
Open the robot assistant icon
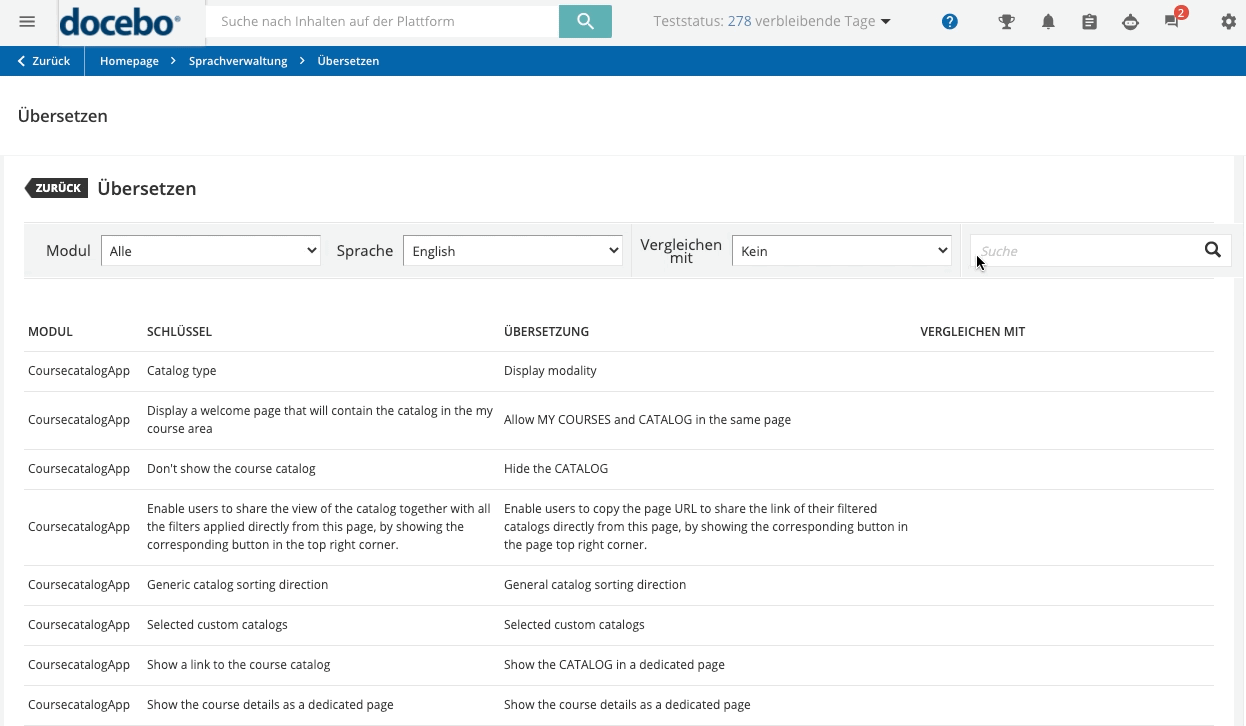(x=1130, y=21)
